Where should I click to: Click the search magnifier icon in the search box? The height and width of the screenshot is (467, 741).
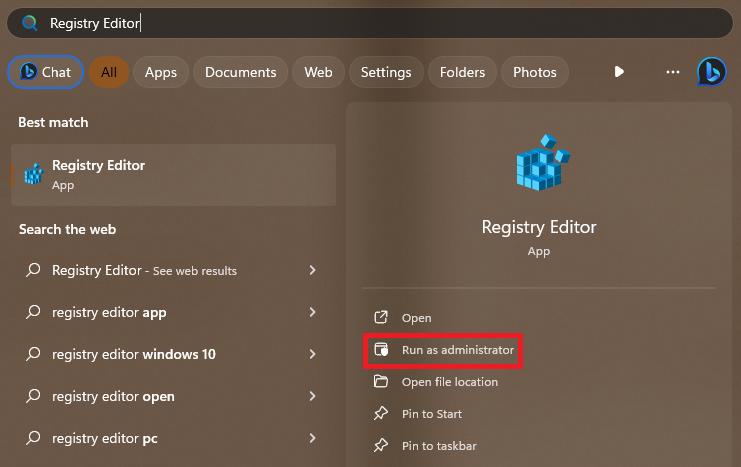coord(30,22)
